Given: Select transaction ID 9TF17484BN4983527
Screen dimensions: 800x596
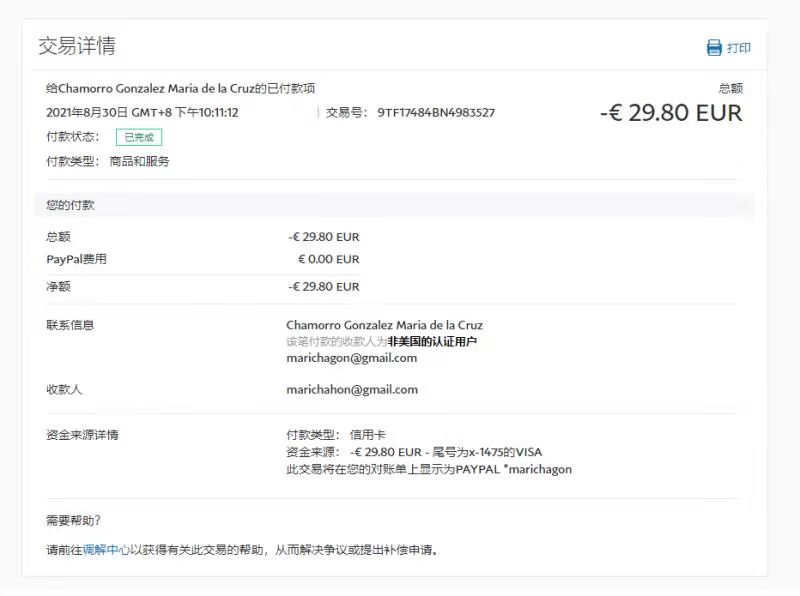Looking at the screenshot, I should 436,113.
